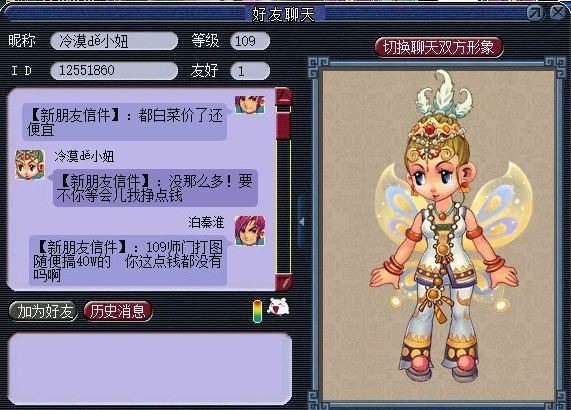Click the message input text area
The height and width of the screenshot is (410, 571).
click(x=150, y=369)
